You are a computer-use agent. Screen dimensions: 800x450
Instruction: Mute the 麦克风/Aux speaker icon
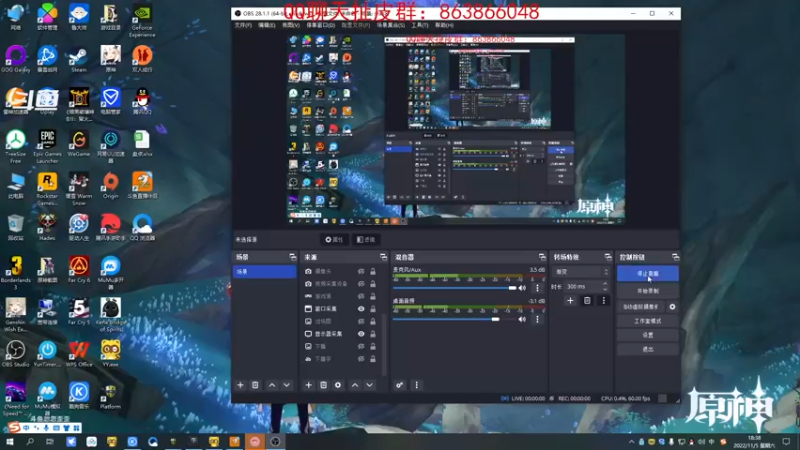pyautogui.click(x=522, y=288)
